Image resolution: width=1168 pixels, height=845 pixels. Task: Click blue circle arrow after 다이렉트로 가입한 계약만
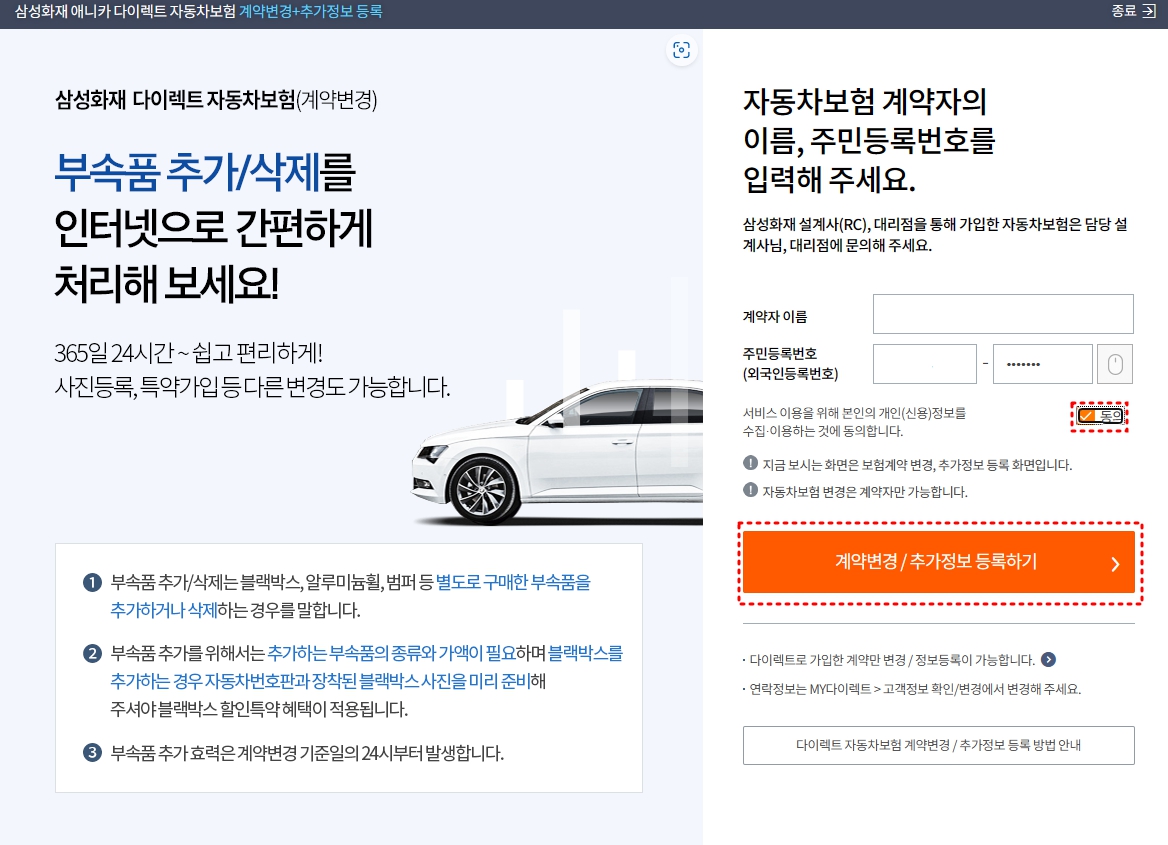1048,659
